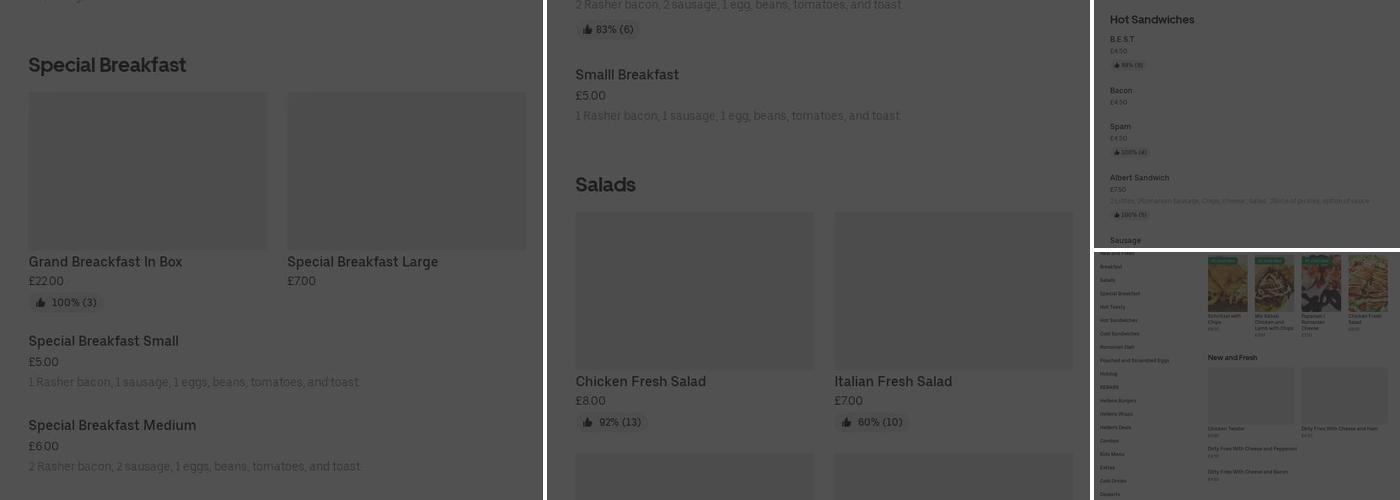The image size is (1400, 500).
Task: Select the Italian Fresh Salad picture
Action: coord(953,290)
